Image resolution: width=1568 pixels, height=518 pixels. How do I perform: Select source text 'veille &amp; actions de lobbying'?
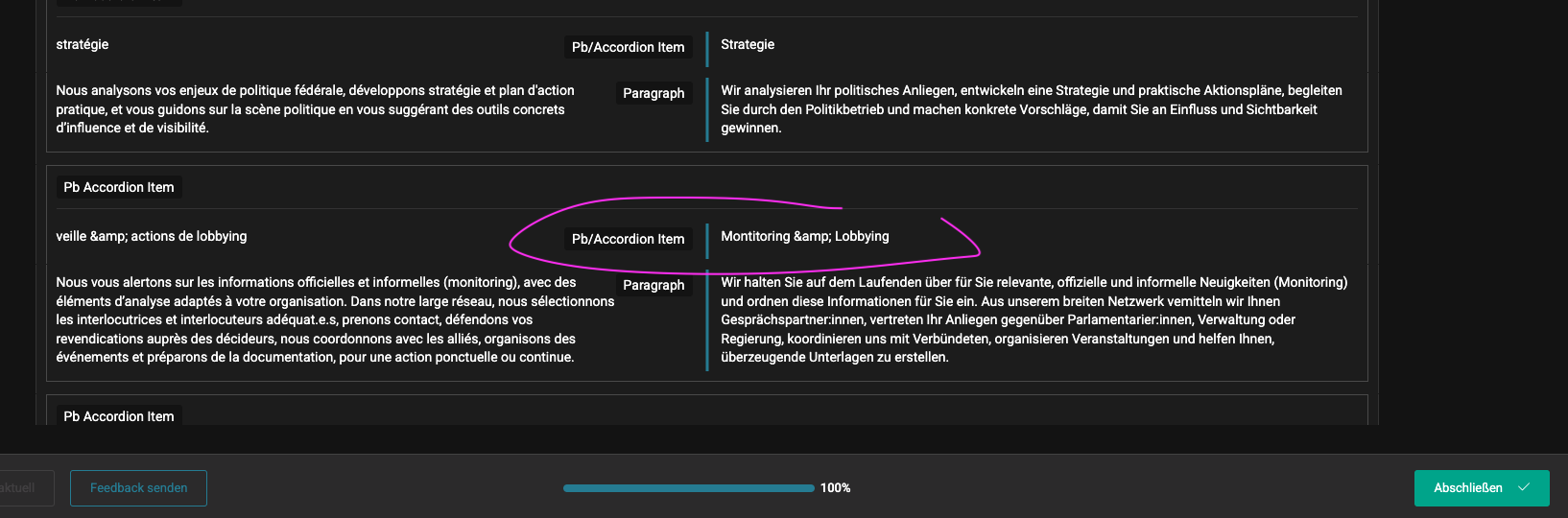[152, 236]
